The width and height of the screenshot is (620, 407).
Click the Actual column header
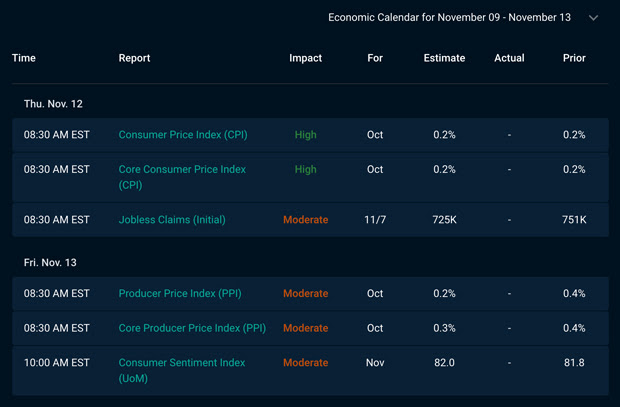coord(509,58)
